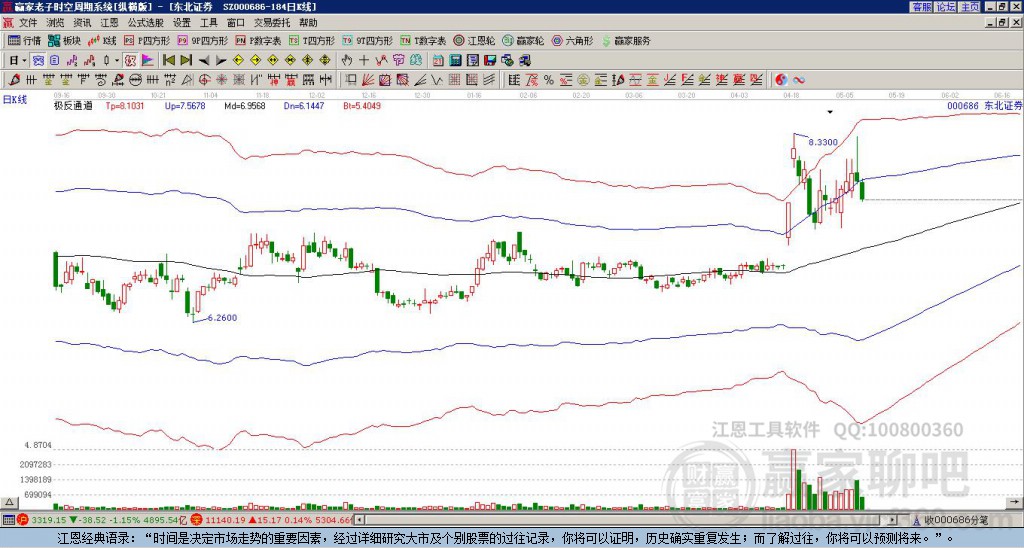Open 赢家服务 service
Image resolution: width=1024 pixels, height=548 pixels.
tap(626, 40)
